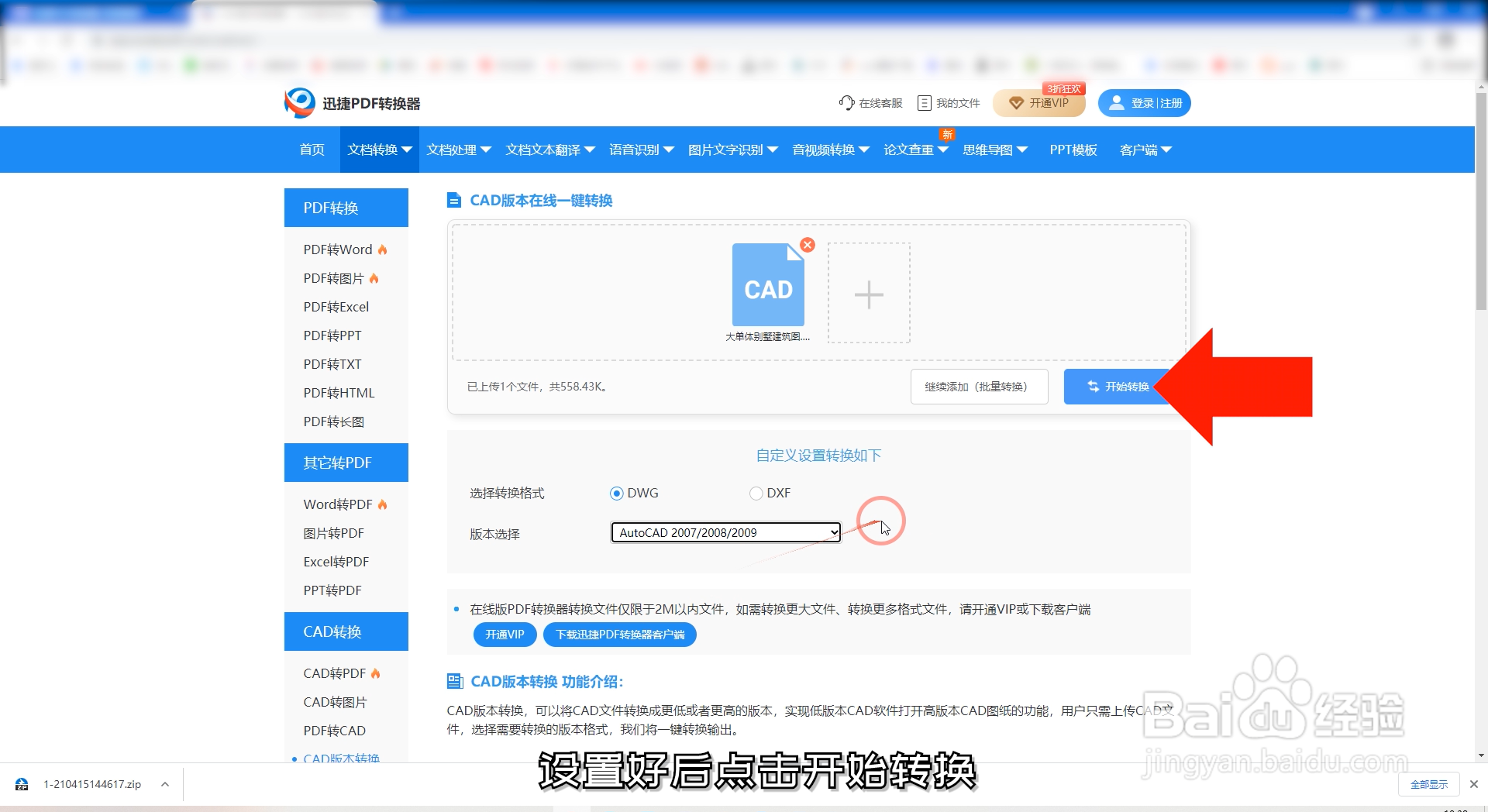This screenshot has width=1488, height=812.
Task: Select the DWG format radio button
Action: tap(617, 494)
